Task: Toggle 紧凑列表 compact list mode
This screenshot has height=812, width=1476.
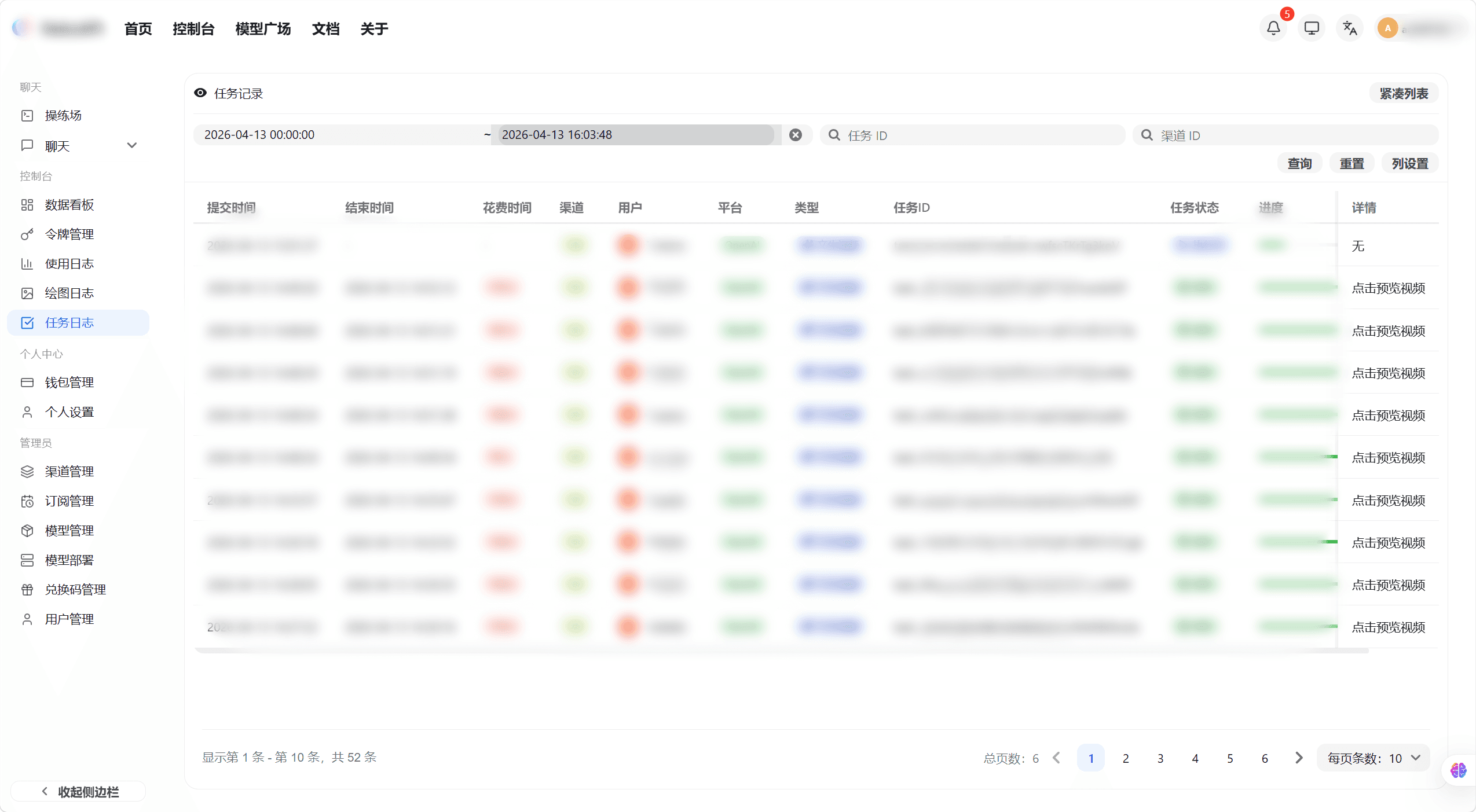Action: click(x=1404, y=93)
